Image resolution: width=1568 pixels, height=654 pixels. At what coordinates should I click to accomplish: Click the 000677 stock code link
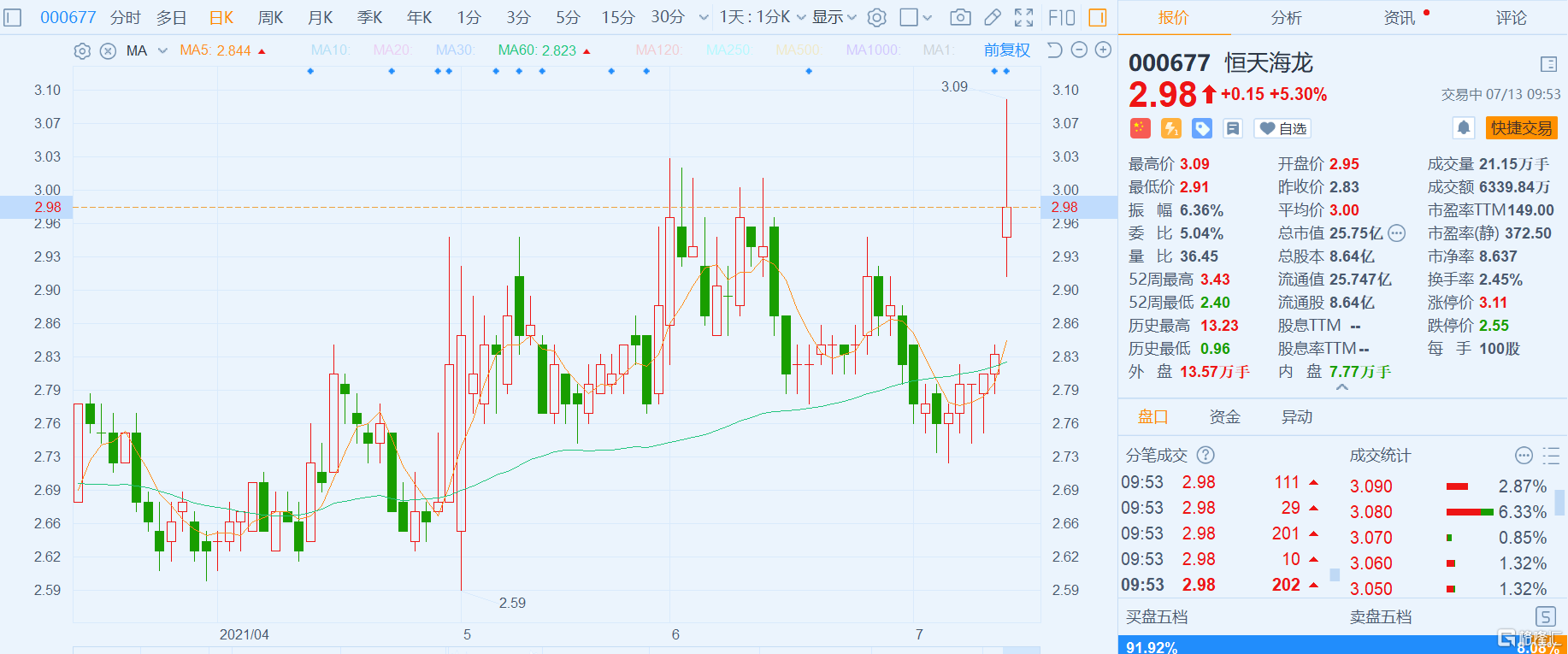point(68,17)
